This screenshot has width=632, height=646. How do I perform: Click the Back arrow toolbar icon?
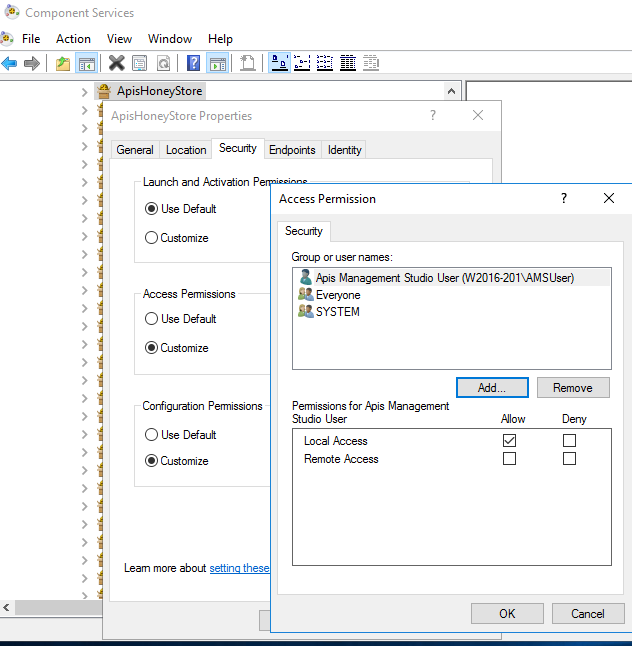pos(10,64)
